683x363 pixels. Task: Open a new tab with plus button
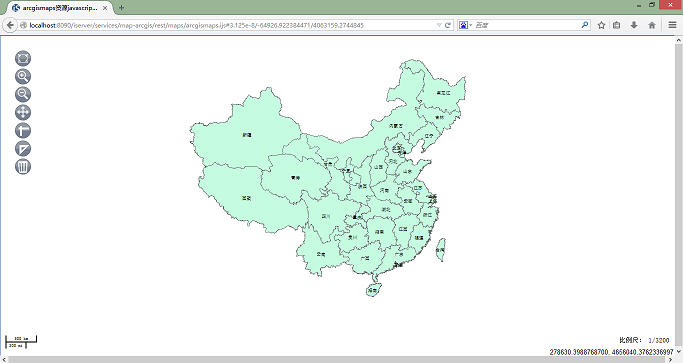(122, 8)
